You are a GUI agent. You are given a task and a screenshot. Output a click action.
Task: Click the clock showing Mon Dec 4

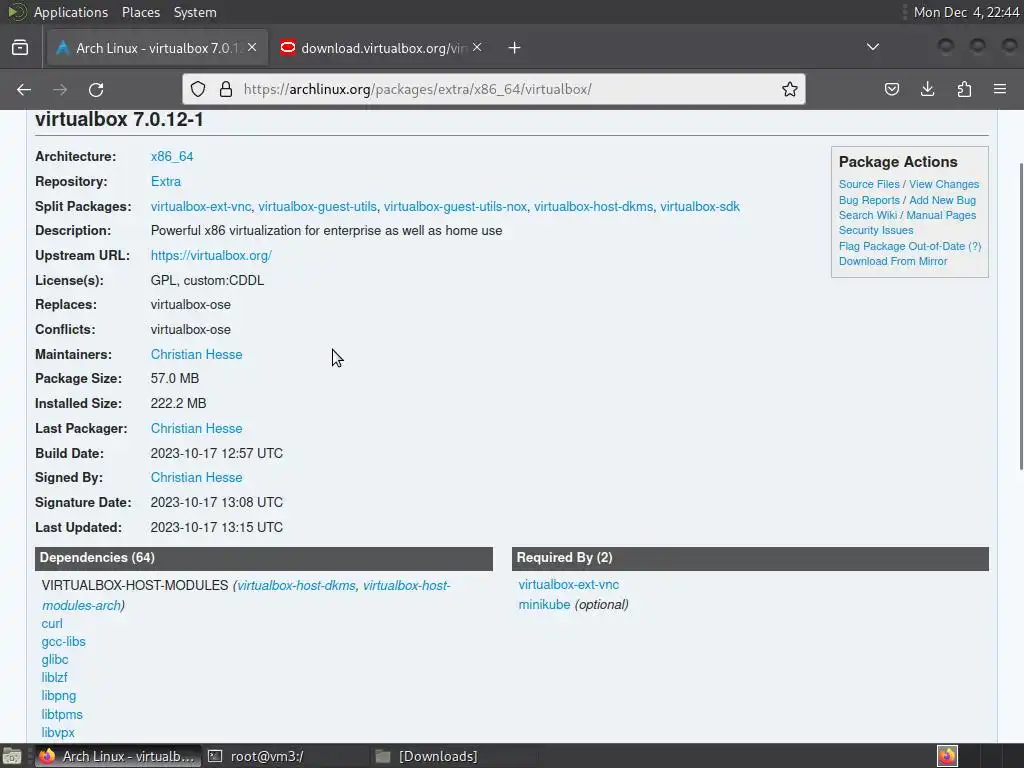point(966,12)
